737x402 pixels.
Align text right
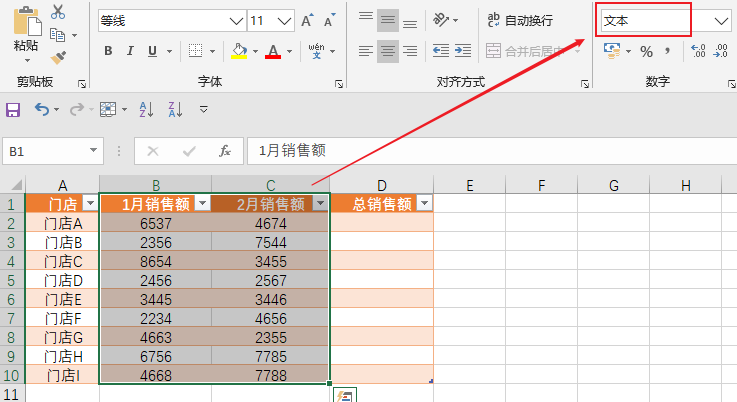point(410,51)
